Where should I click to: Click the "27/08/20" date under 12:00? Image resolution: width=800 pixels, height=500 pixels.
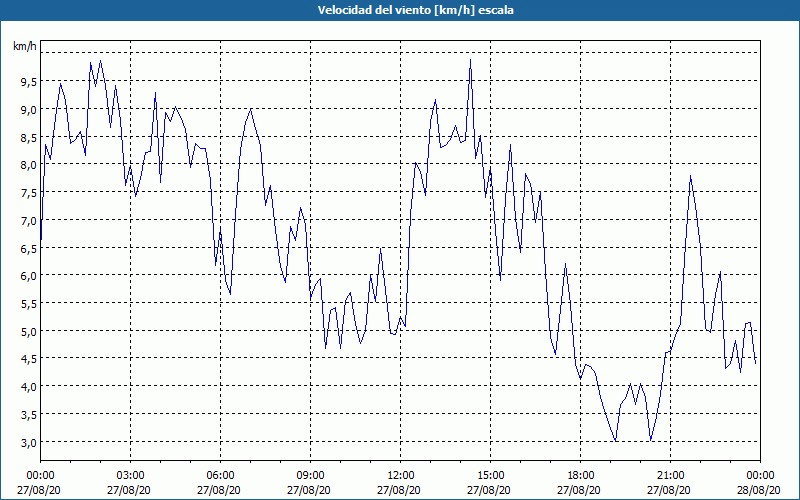coord(398,490)
